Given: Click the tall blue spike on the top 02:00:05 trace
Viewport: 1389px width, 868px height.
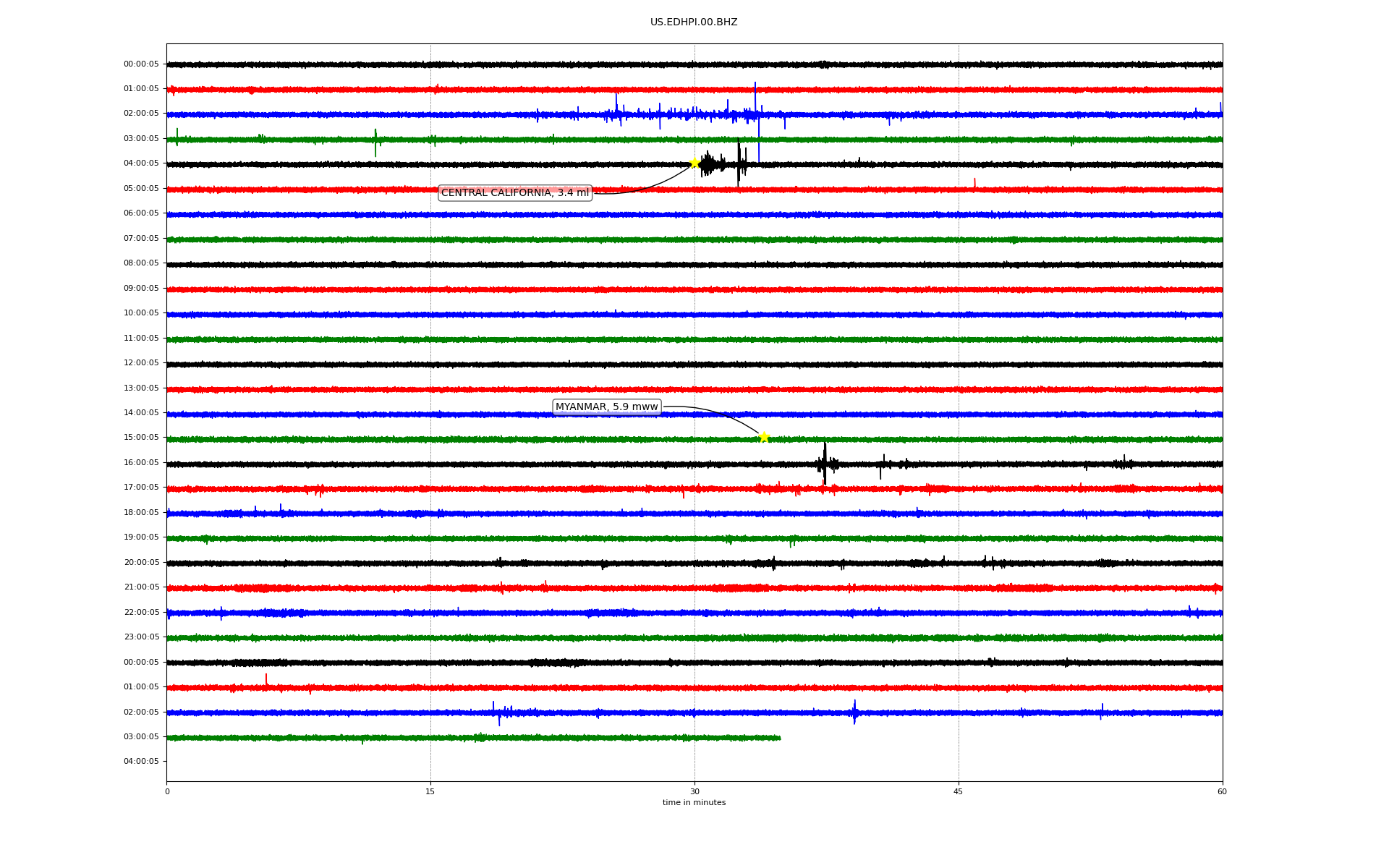Looking at the screenshot, I should pos(755,98).
